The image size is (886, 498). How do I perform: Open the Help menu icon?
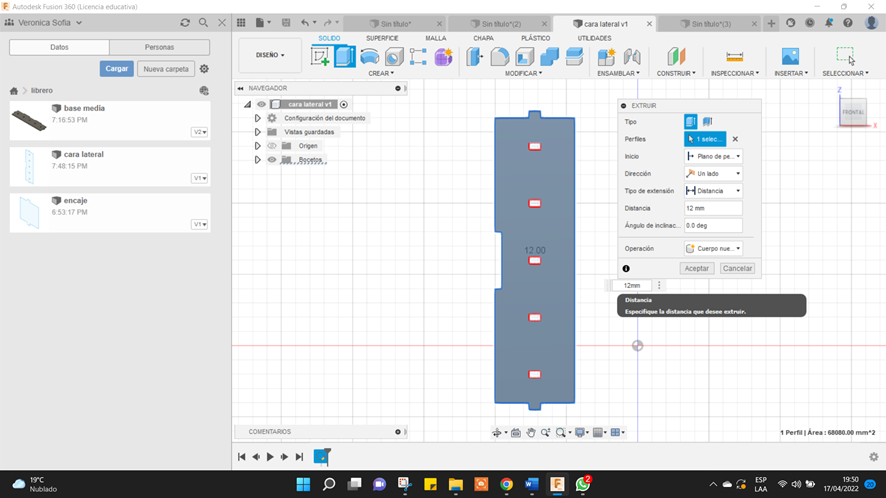click(848, 23)
